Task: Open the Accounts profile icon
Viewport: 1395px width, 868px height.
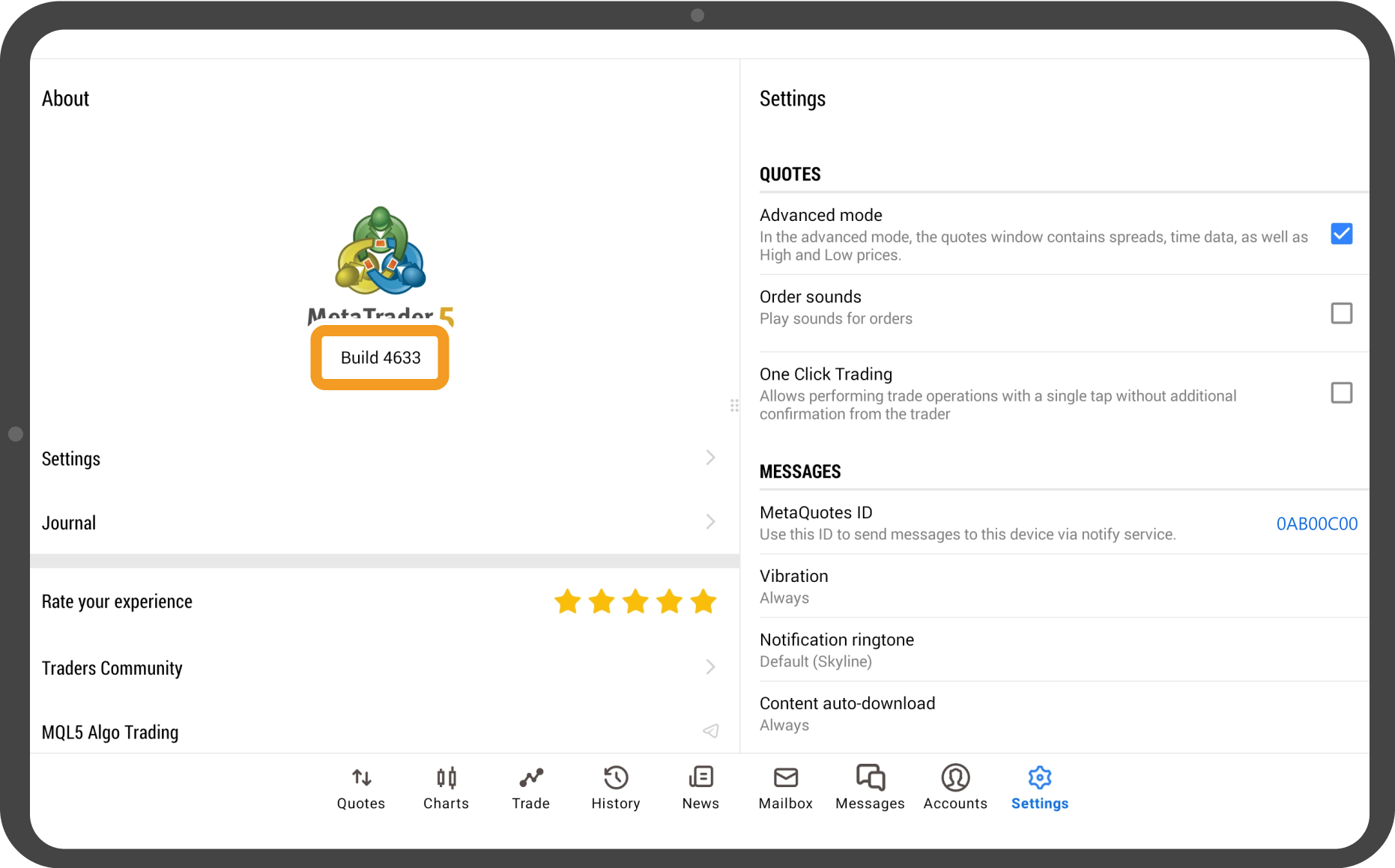Action: coord(956,777)
